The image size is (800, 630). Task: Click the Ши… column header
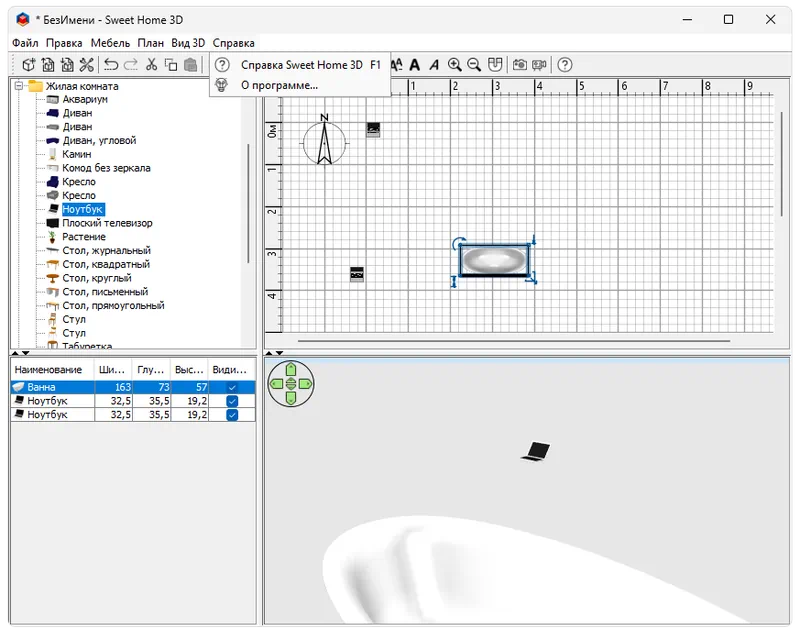coord(113,369)
